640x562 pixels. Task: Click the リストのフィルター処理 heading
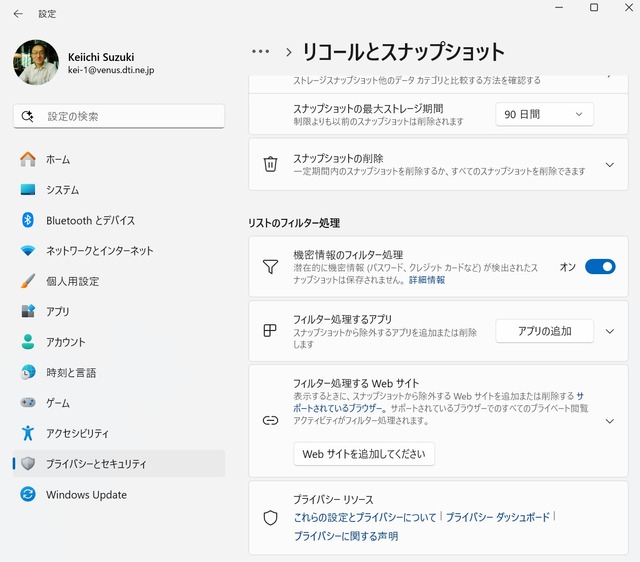pyautogui.click(x=294, y=223)
